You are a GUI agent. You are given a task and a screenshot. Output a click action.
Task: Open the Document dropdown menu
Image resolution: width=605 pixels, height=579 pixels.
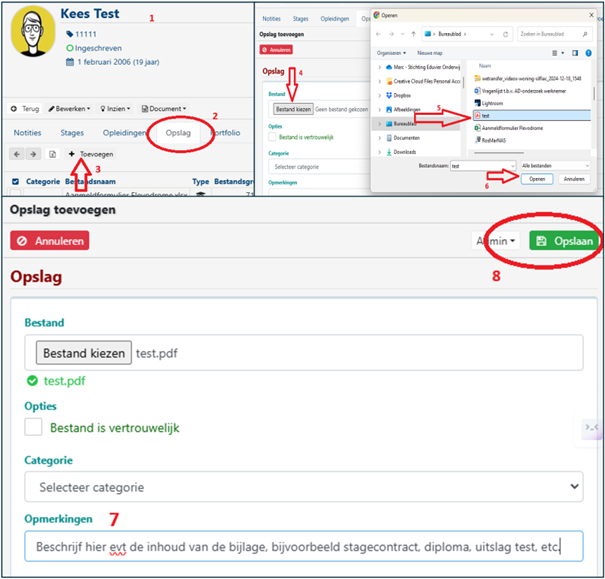tap(164, 109)
